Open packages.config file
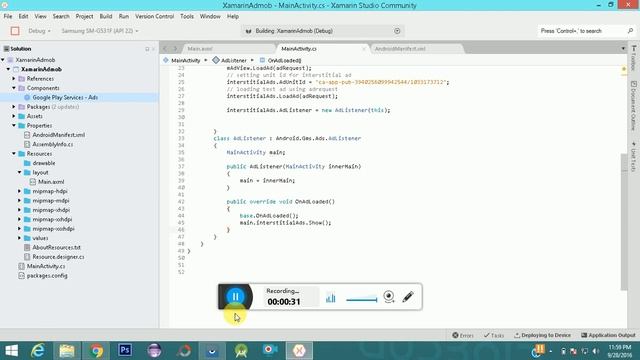Screen dimensions: 640x360 click(47, 276)
